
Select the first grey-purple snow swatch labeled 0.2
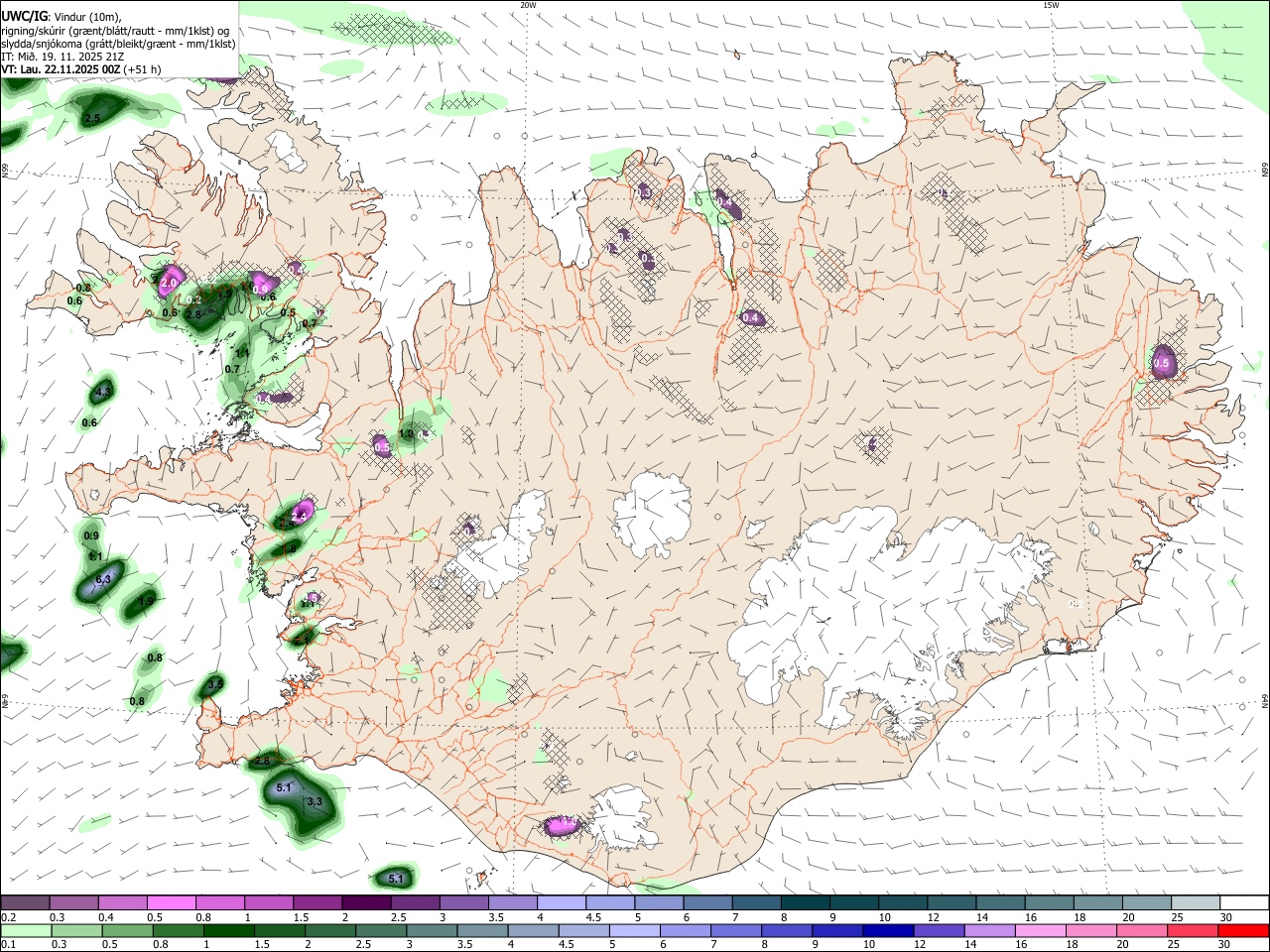point(25,903)
